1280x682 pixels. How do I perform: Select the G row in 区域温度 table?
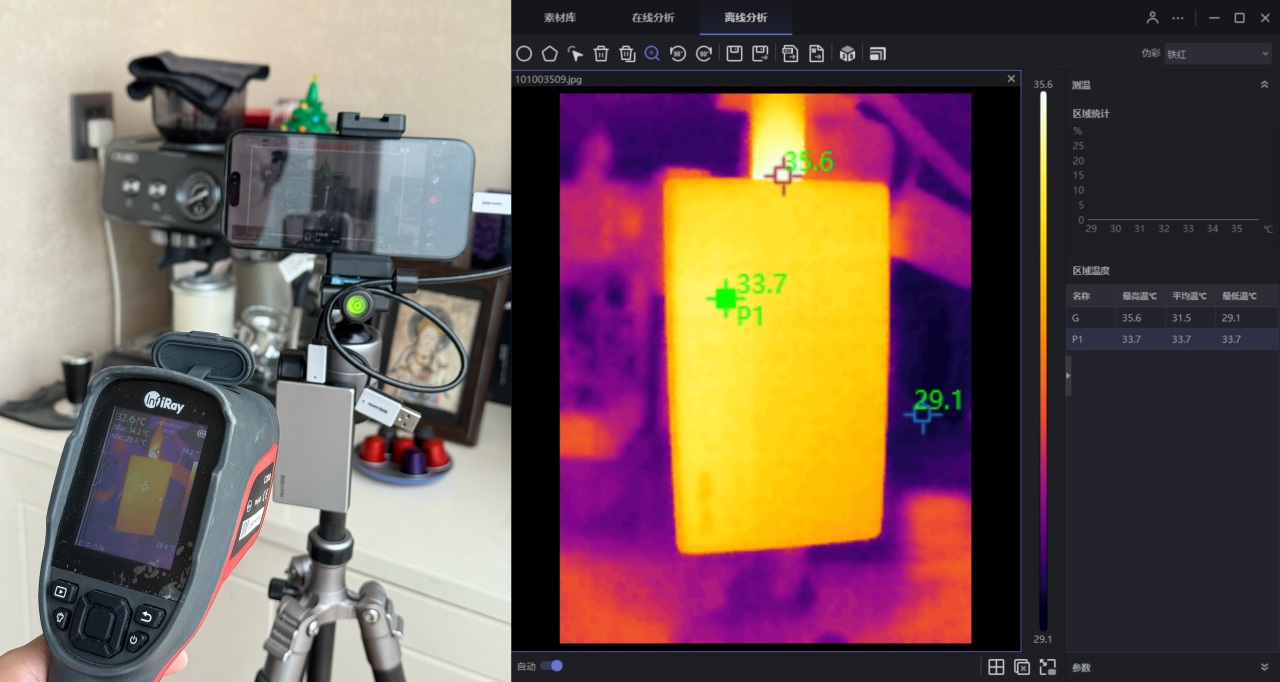pos(1172,318)
